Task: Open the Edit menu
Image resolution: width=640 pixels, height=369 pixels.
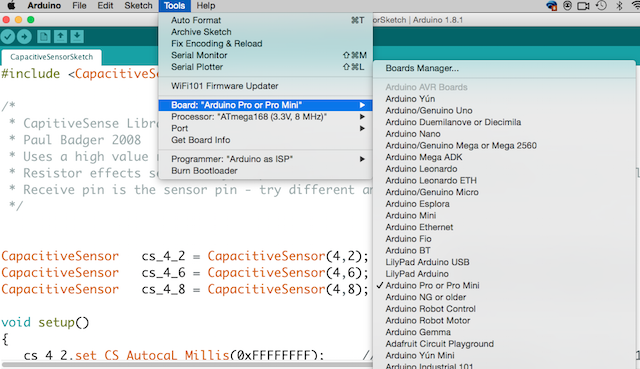Action: (x=105, y=6)
